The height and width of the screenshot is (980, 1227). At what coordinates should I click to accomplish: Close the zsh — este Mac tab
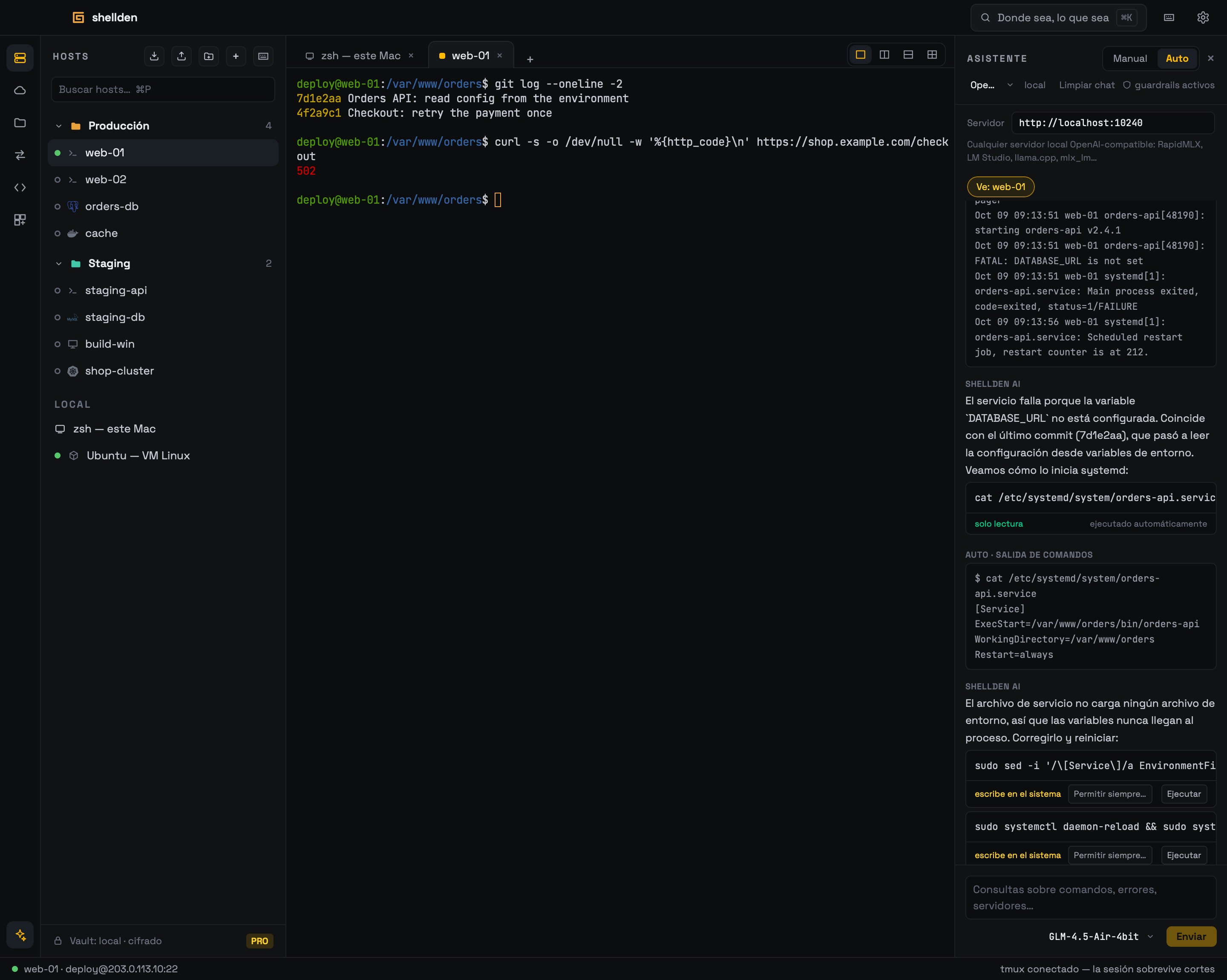click(411, 55)
